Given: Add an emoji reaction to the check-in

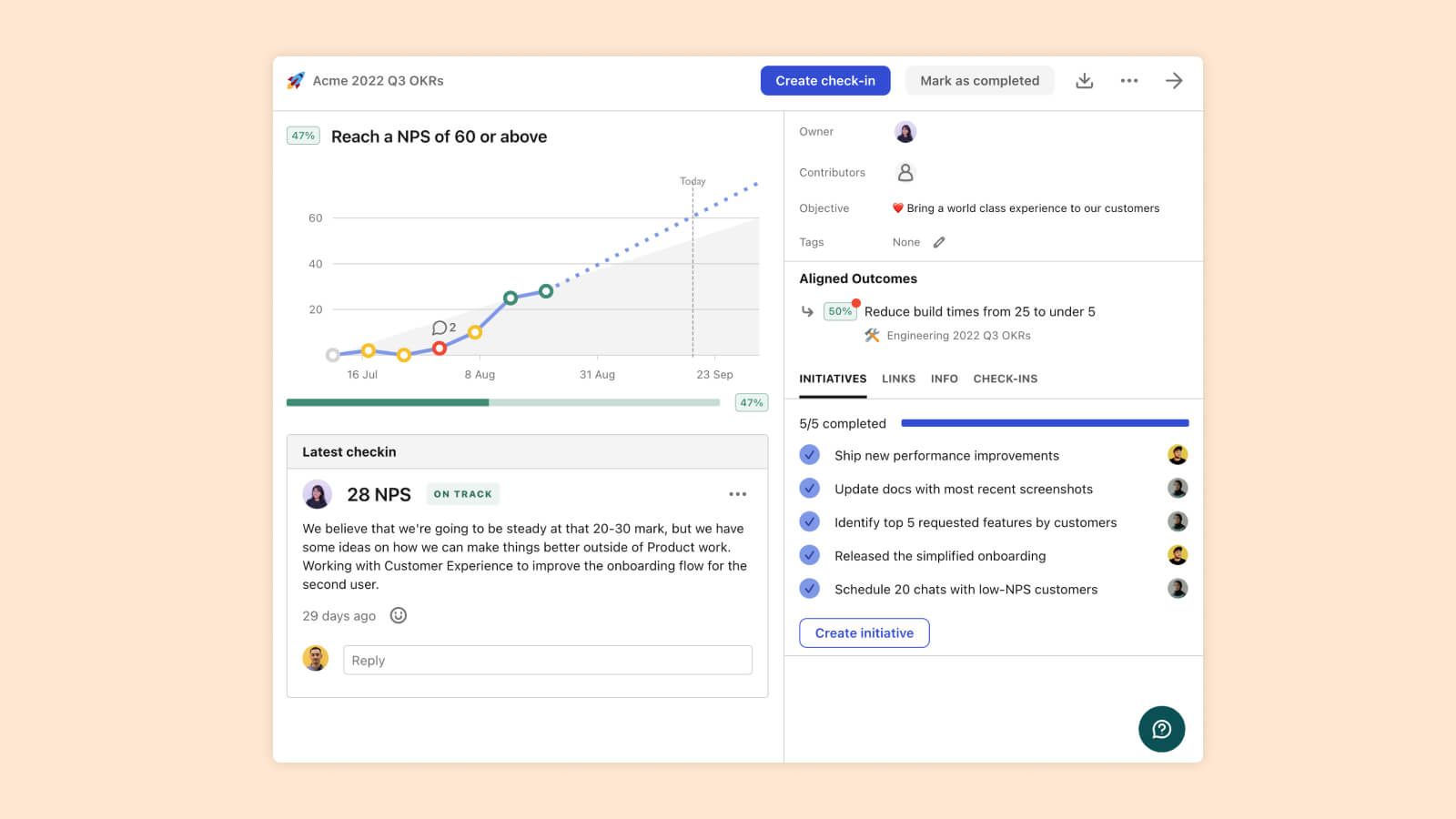Looking at the screenshot, I should point(398,616).
